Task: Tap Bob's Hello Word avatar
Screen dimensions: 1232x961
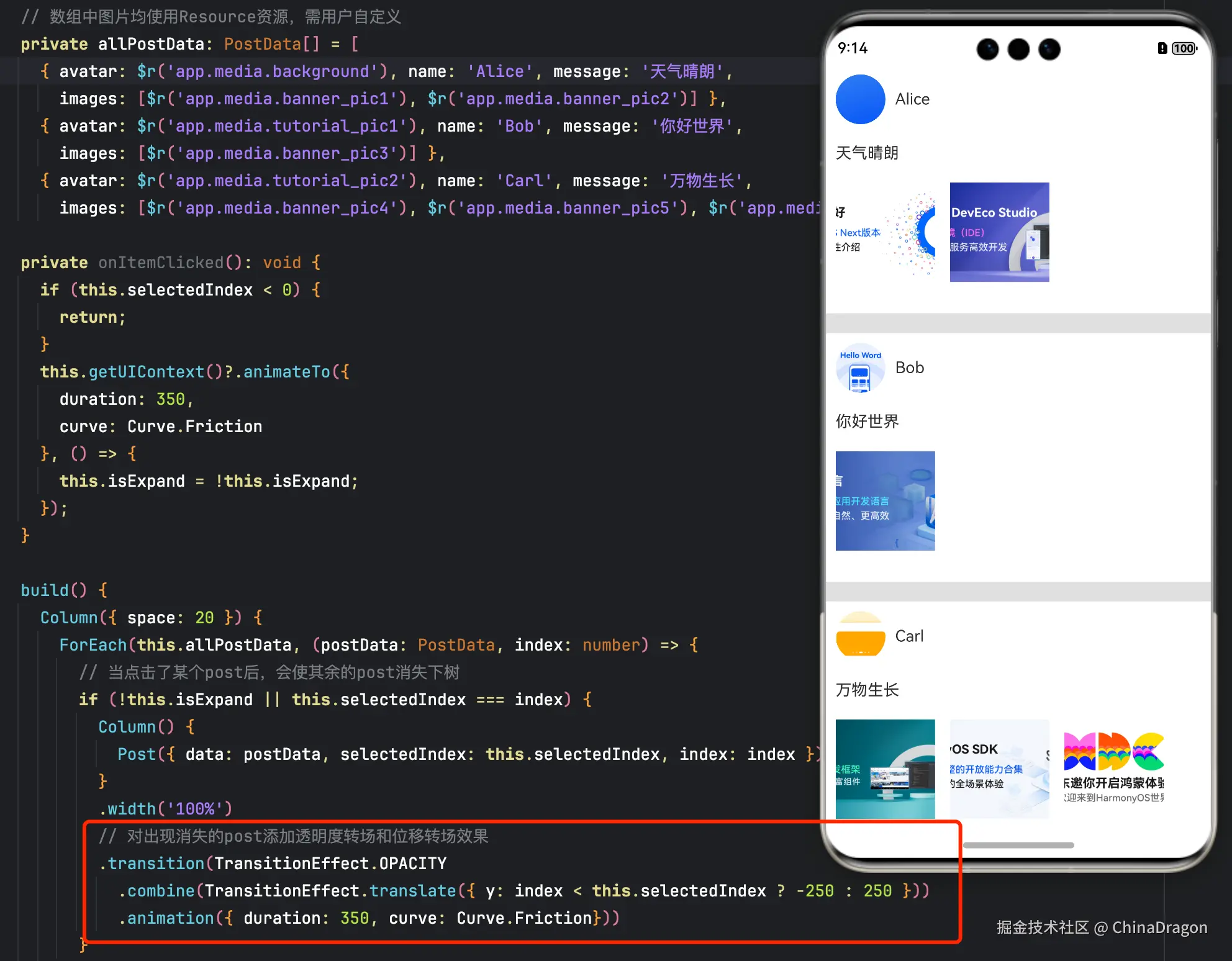Action: (x=860, y=368)
